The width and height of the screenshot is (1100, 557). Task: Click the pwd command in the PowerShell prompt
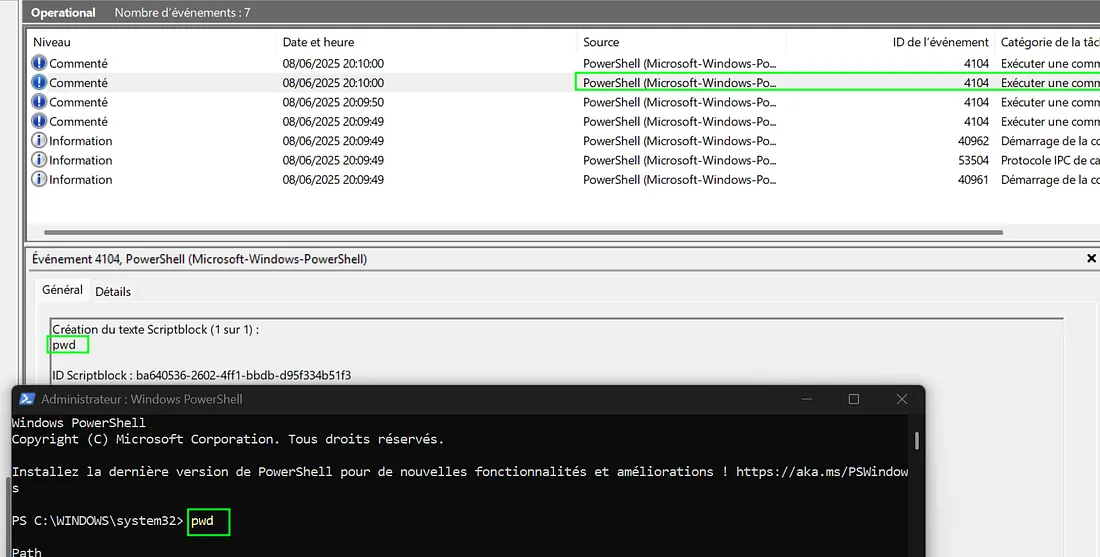click(x=202, y=522)
